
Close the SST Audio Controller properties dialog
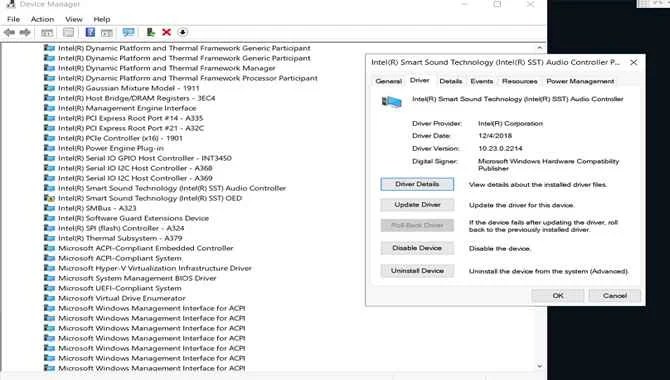click(634, 62)
